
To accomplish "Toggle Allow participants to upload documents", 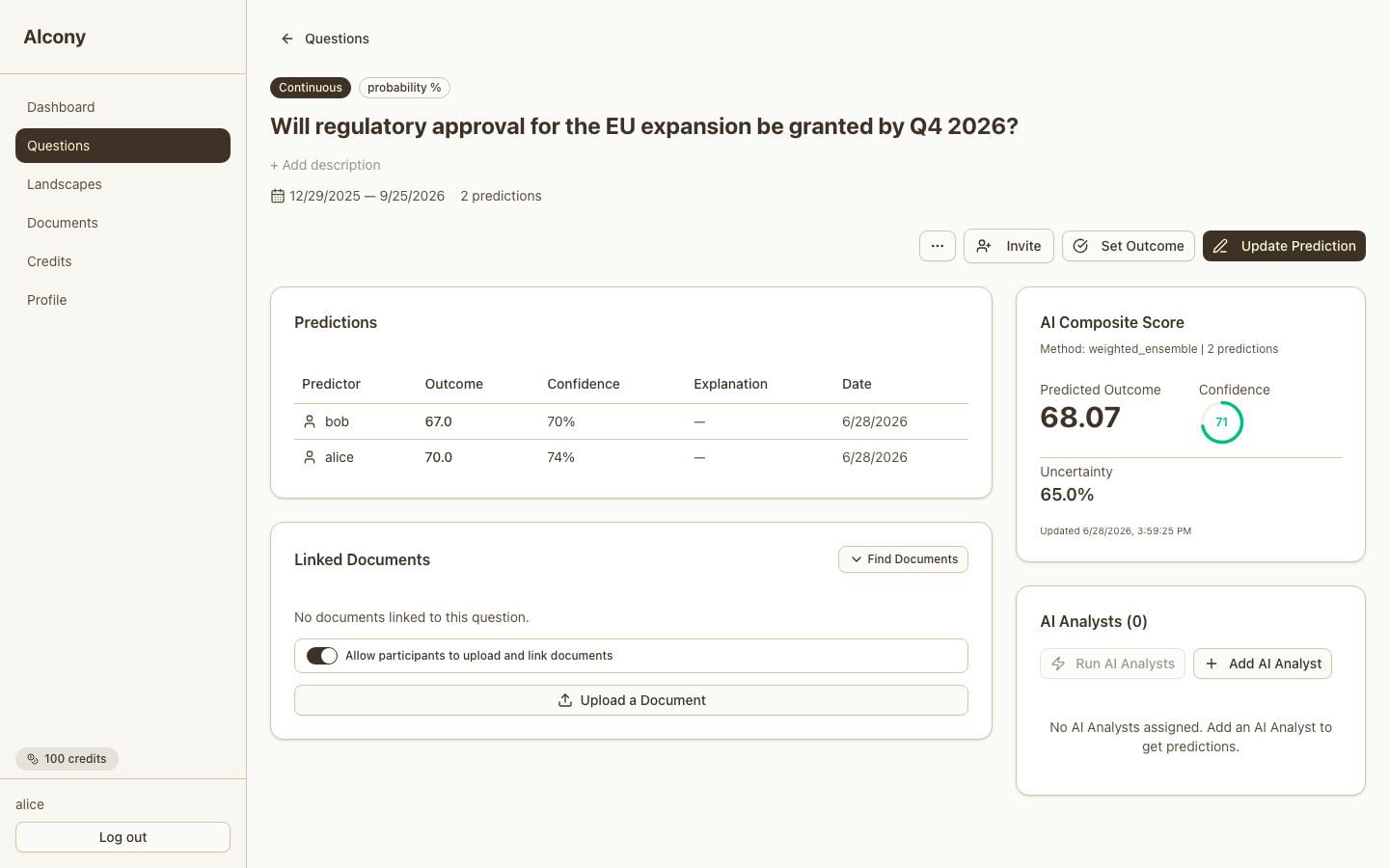I will pos(322,656).
